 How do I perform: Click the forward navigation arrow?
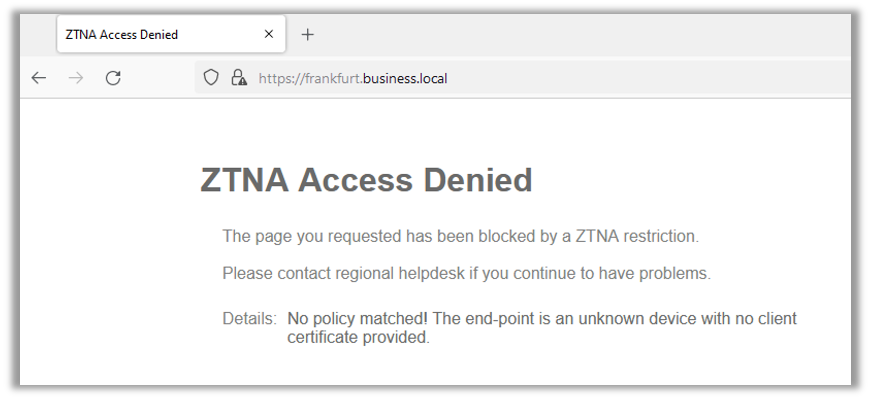76,78
